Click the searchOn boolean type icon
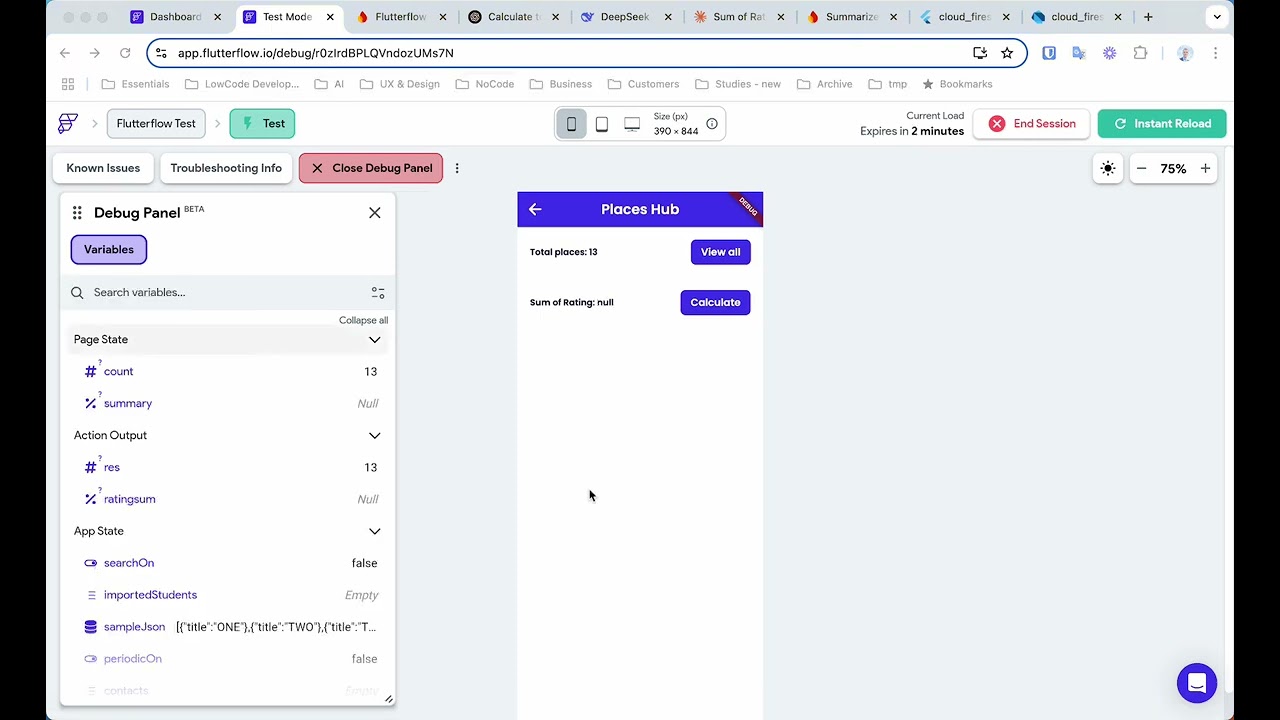1280x720 pixels. pos(91,563)
